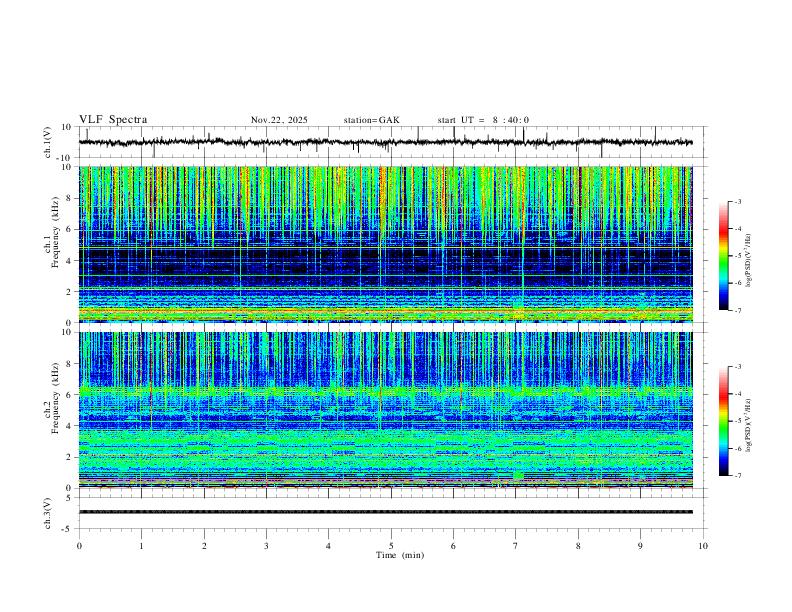792x612 pixels.
Task: Click the ch.2 color bar log(PSD) label
Action: point(749,425)
